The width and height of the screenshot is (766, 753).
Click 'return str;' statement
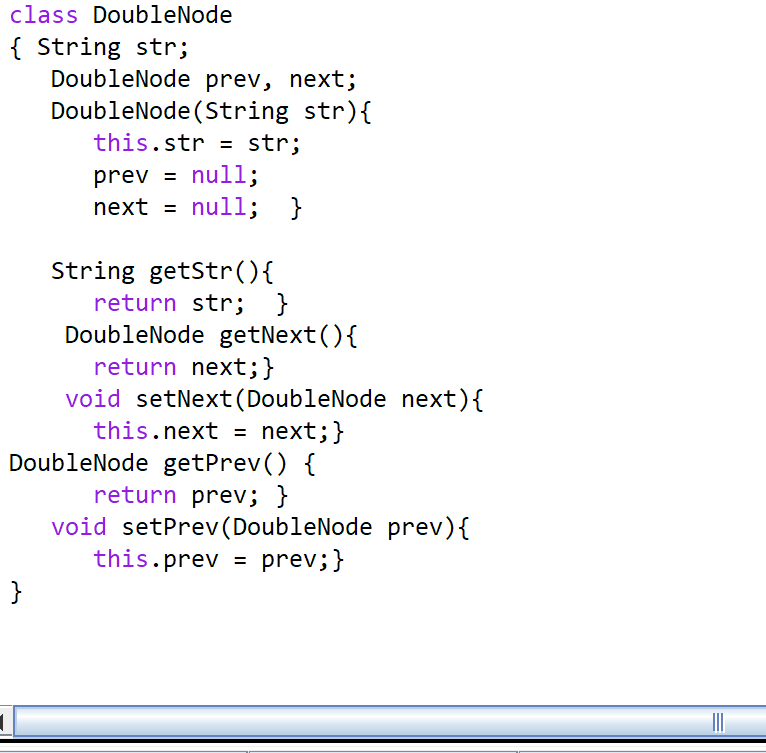pyautogui.click(x=169, y=303)
